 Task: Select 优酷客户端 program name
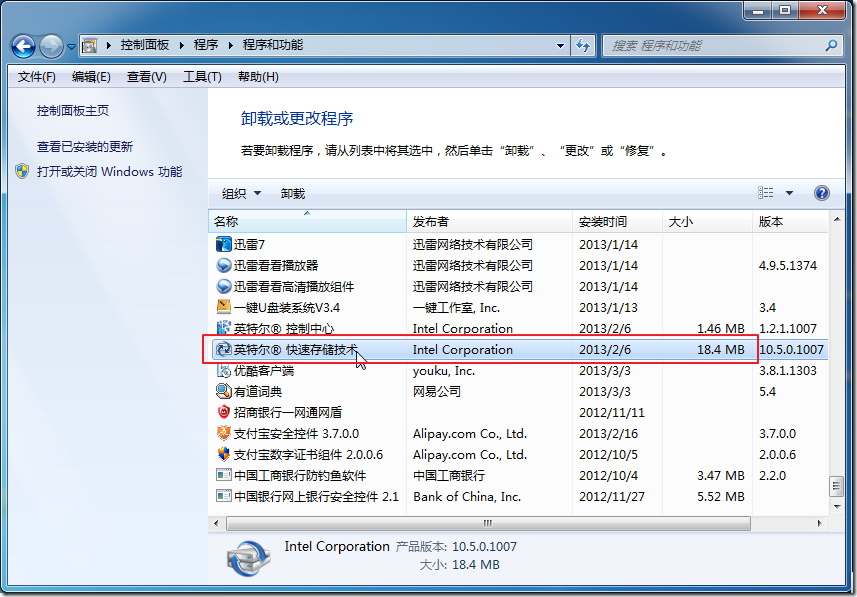click(x=263, y=371)
